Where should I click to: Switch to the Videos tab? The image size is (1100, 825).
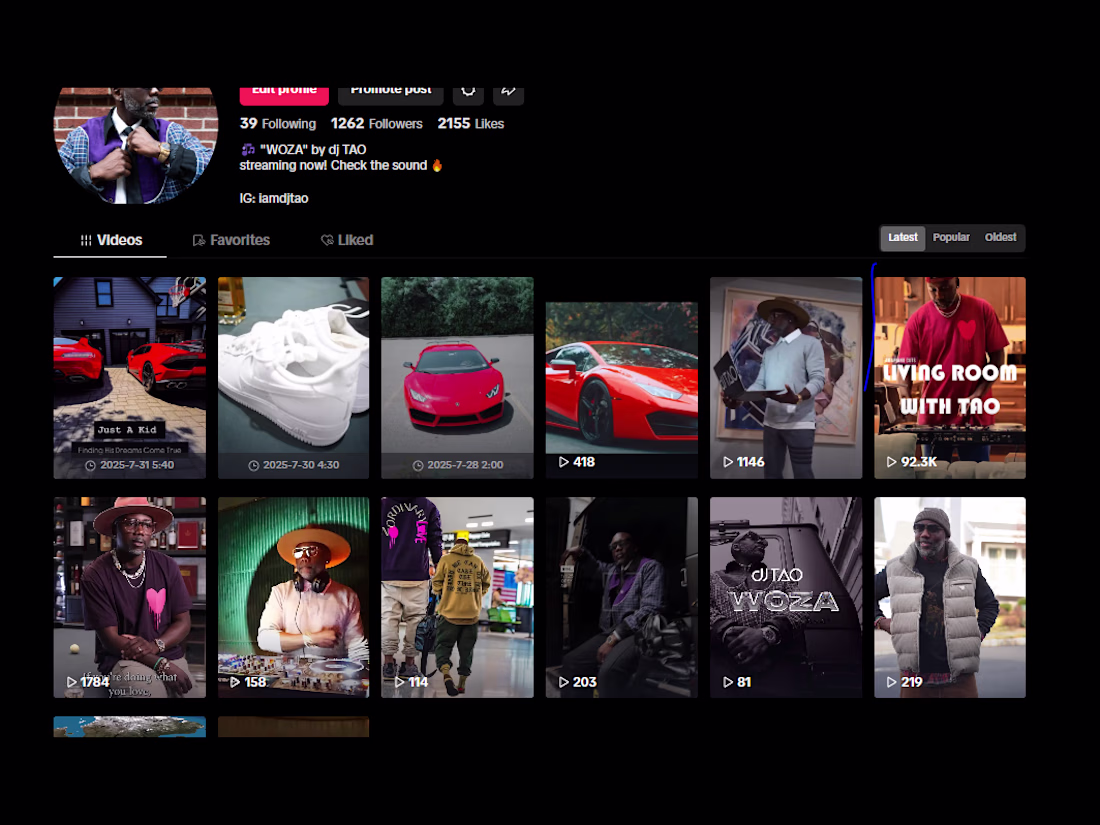[x=110, y=240]
